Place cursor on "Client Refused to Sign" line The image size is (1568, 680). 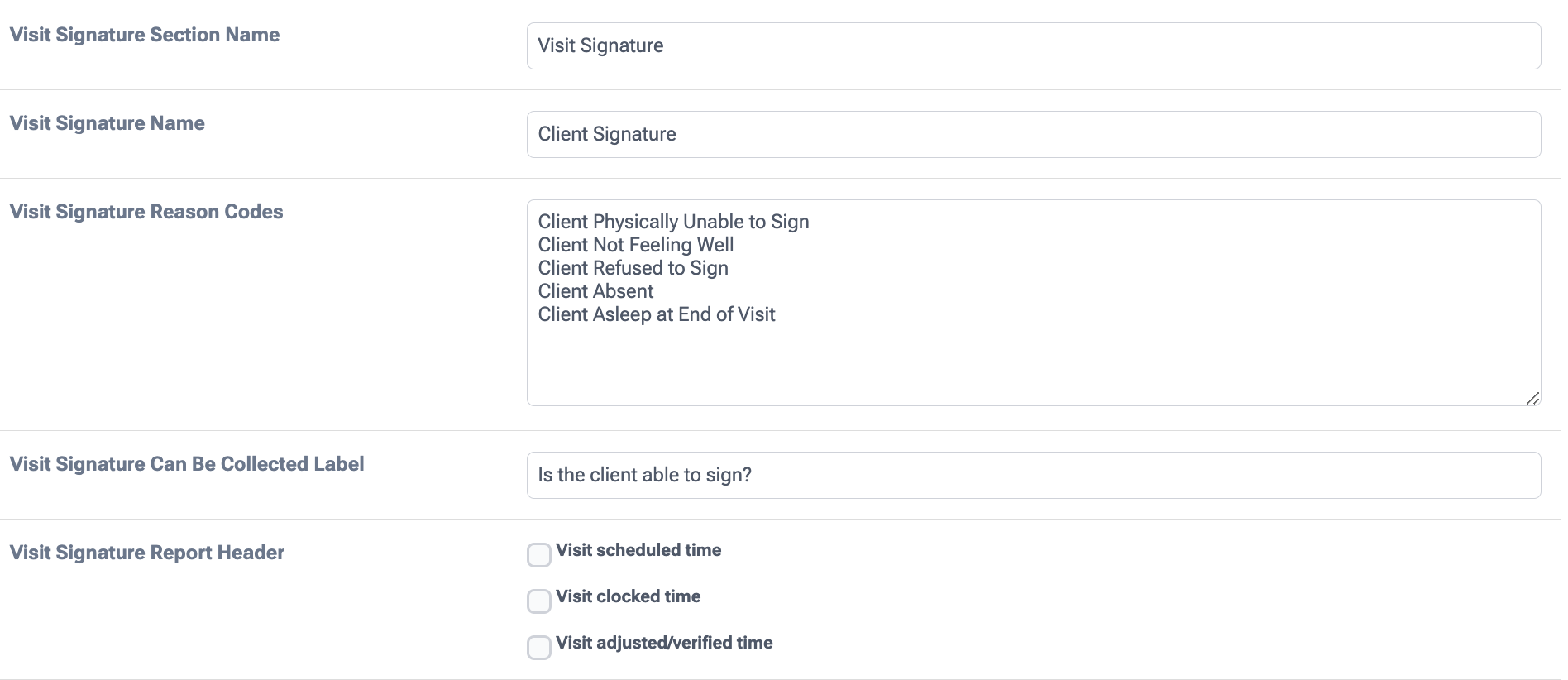[x=633, y=269]
